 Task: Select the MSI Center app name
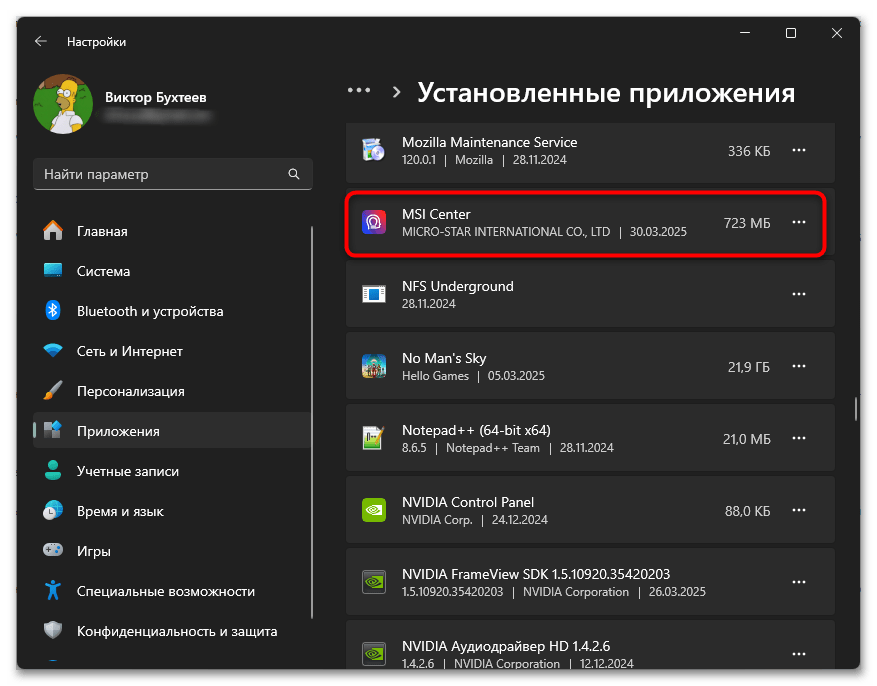pos(436,215)
